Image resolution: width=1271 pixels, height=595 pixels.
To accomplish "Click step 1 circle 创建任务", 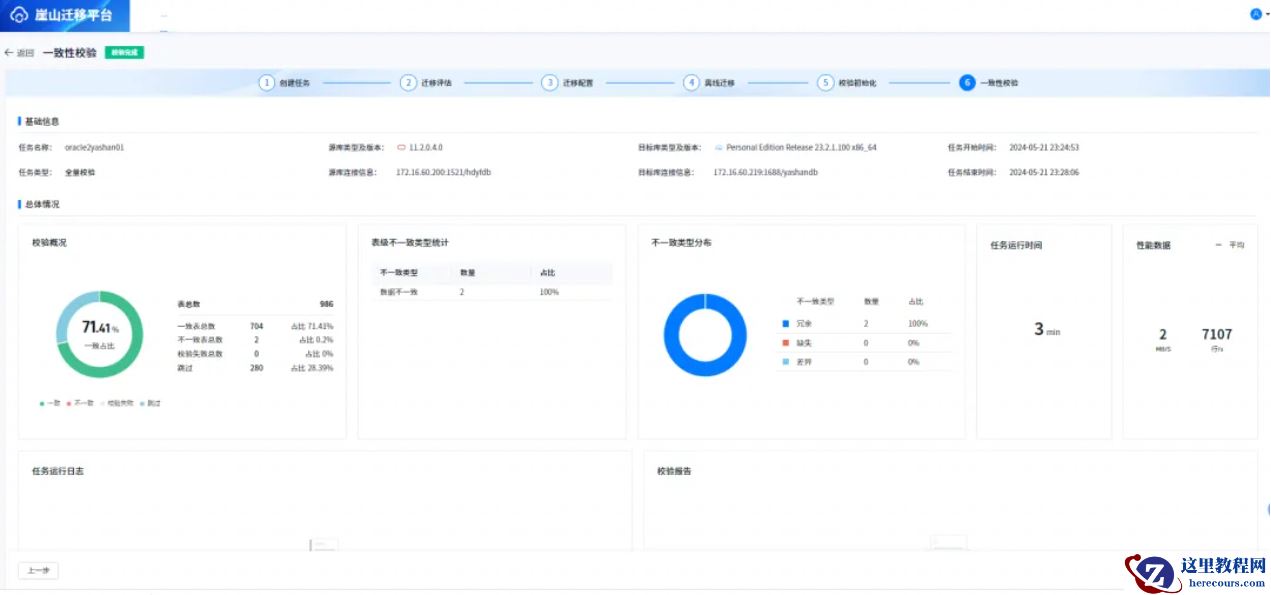I will 267,83.
